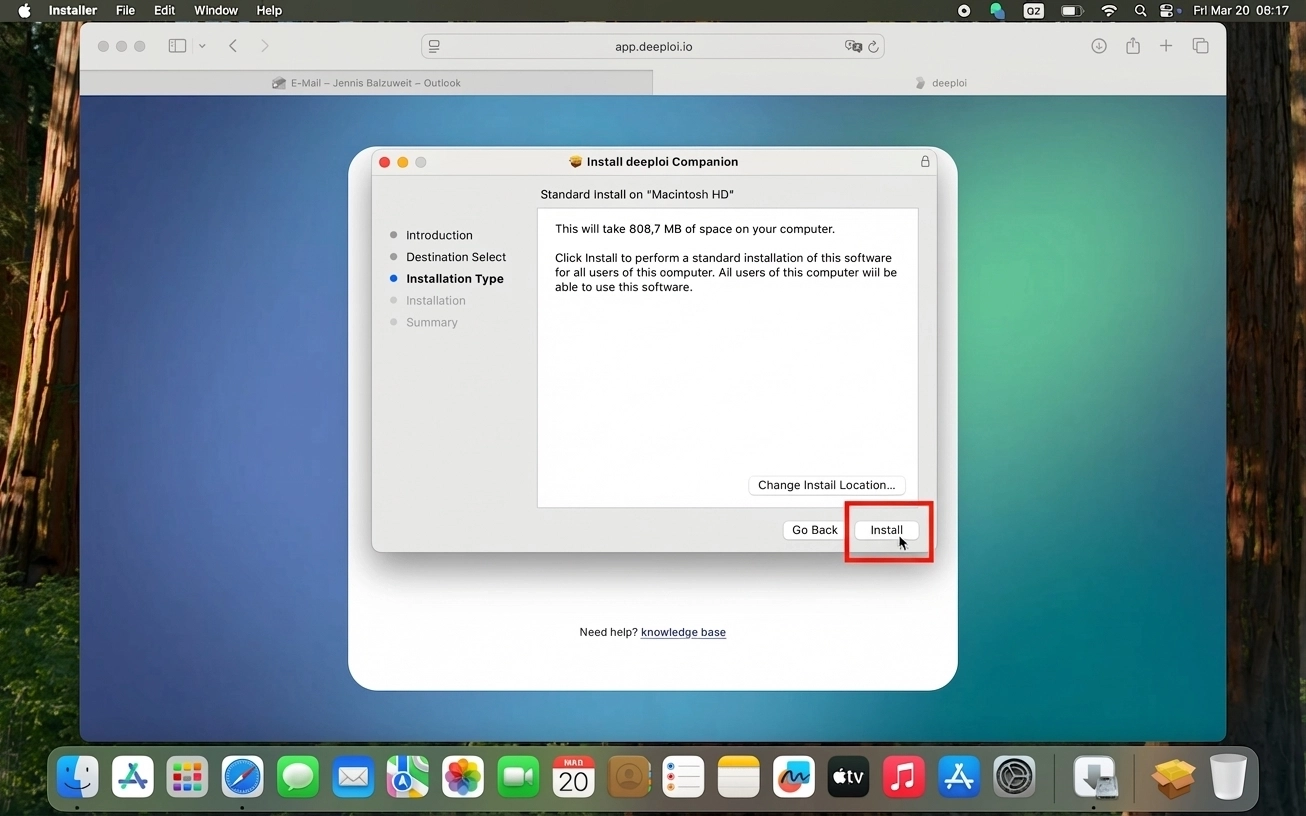The image size is (1306, 816).
Task: Open a new Safari tab
Action: tap(1166, 46)
